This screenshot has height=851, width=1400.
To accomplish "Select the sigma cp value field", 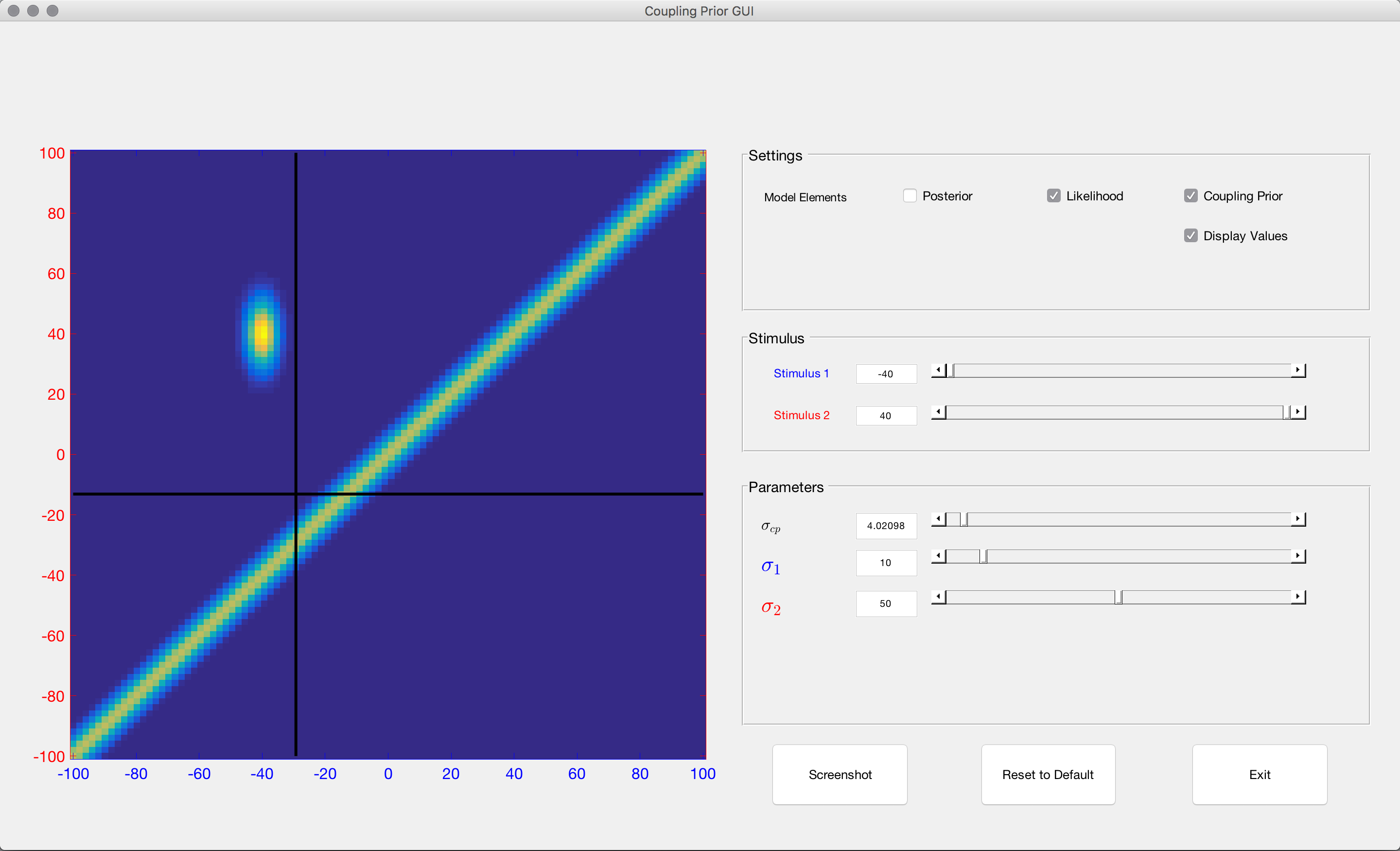I will (x=886, y=526).
